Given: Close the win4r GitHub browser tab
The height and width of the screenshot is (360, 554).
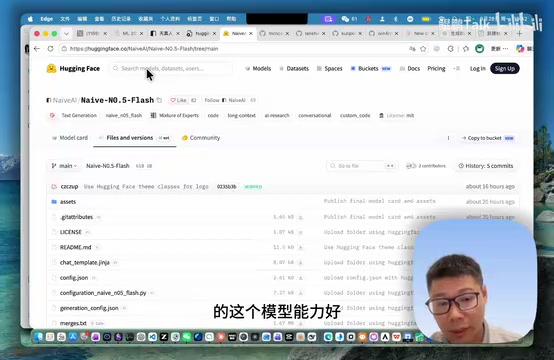Looking at the screenshot, I should coord(396,34).
